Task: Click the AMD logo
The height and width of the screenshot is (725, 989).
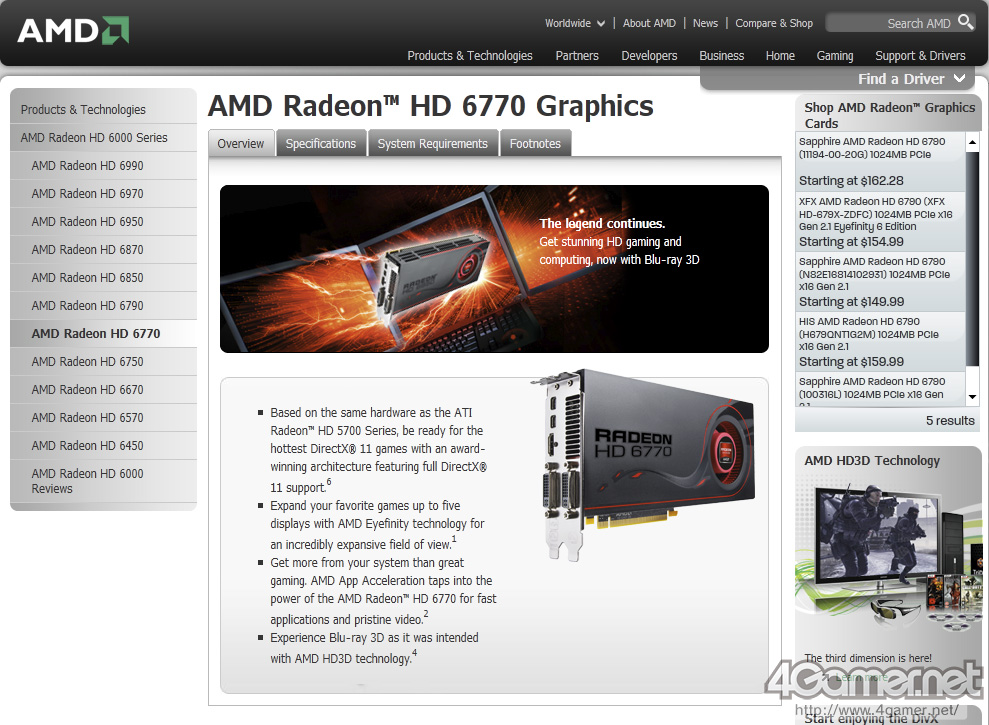Action: point(73,30)
